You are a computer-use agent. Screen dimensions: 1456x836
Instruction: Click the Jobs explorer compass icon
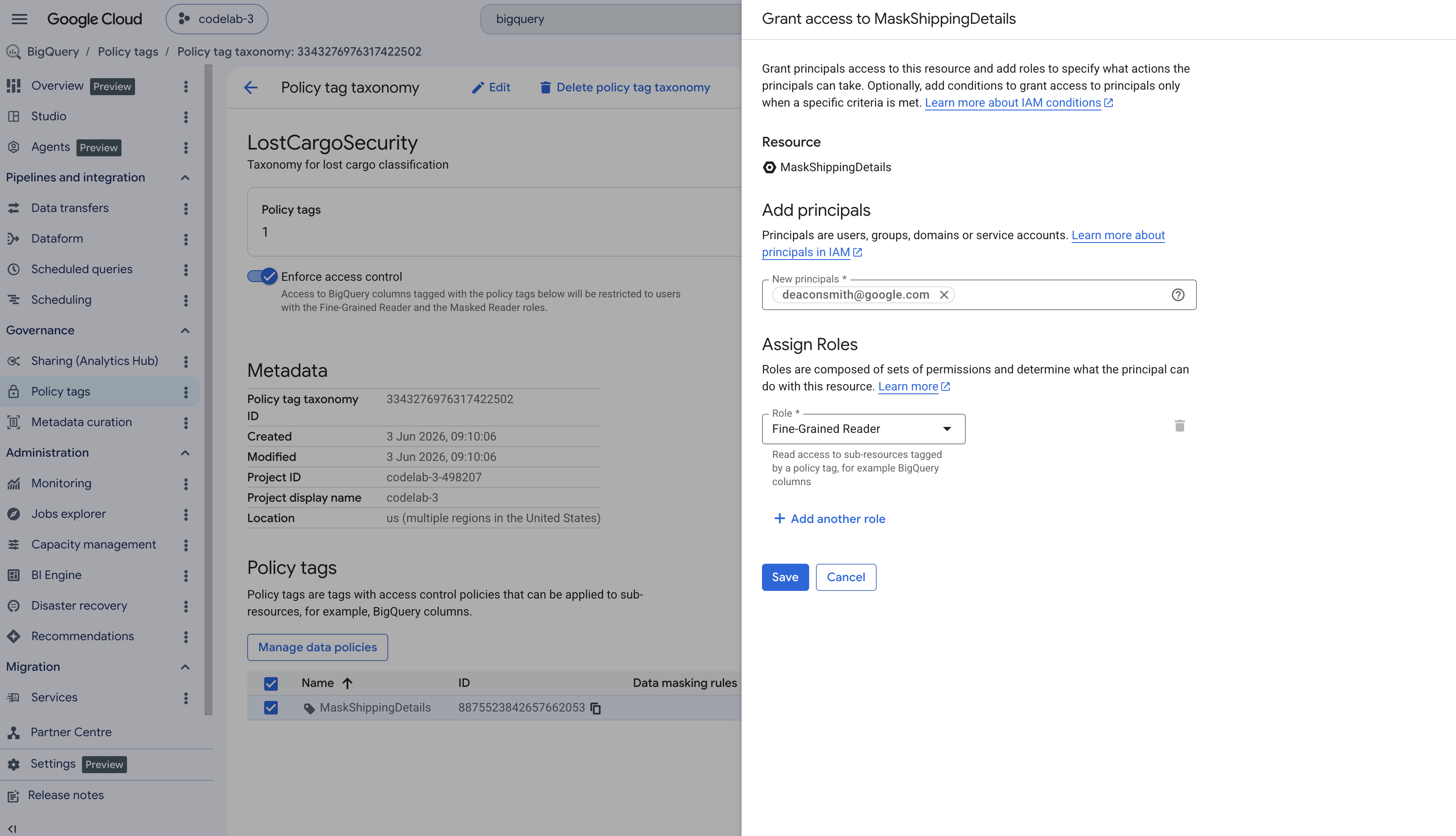click(x=14, y=514)
